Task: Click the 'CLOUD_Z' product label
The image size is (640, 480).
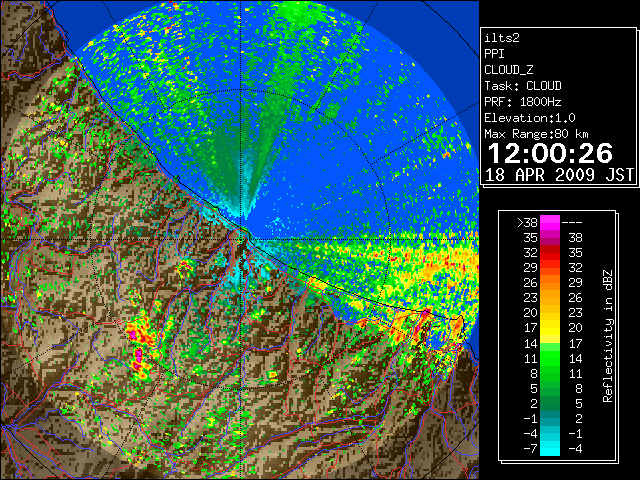Action: 509,70
